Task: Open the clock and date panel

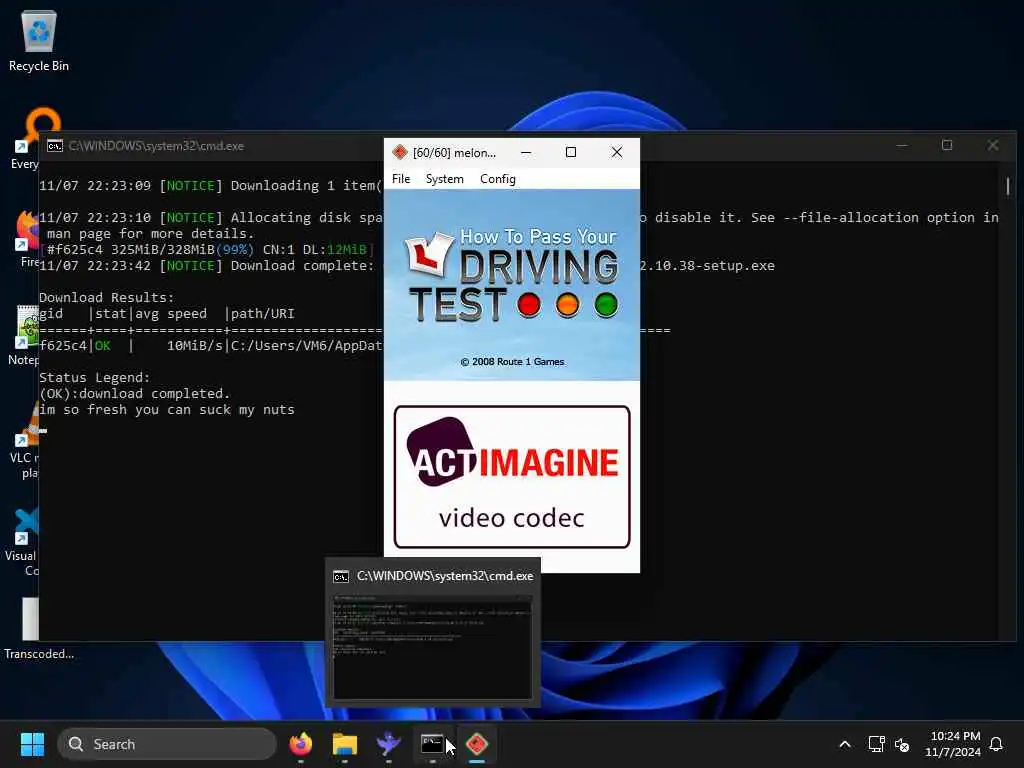Action: pos(953,744)
